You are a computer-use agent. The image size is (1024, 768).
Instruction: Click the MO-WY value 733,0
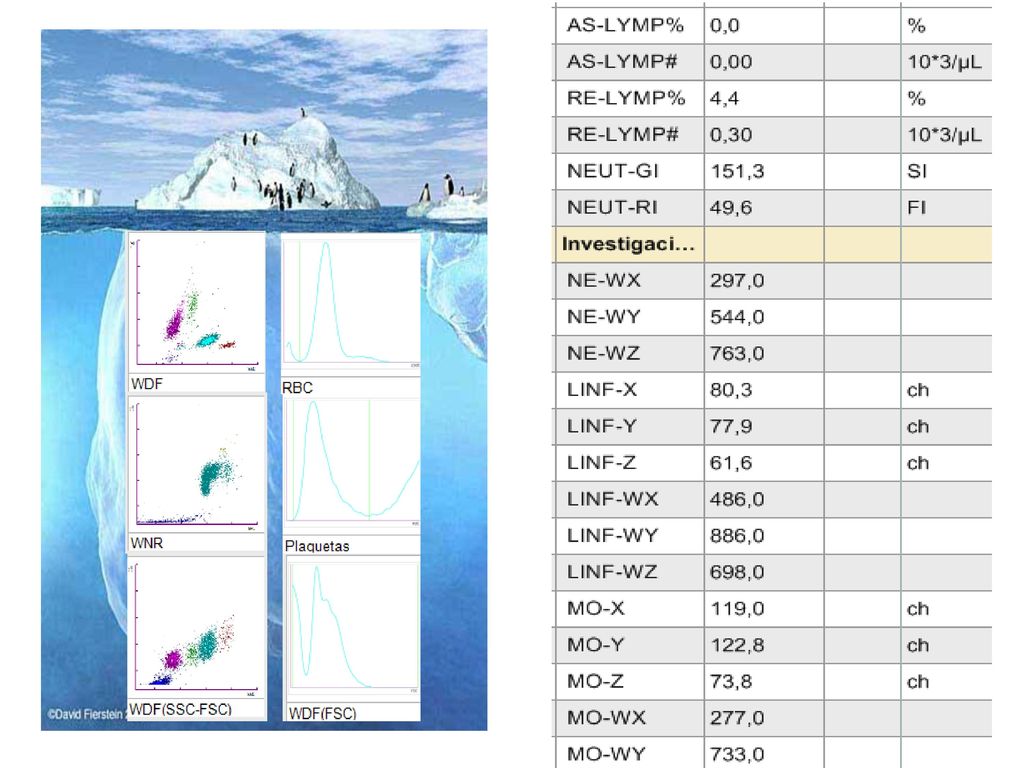(737, 754)
